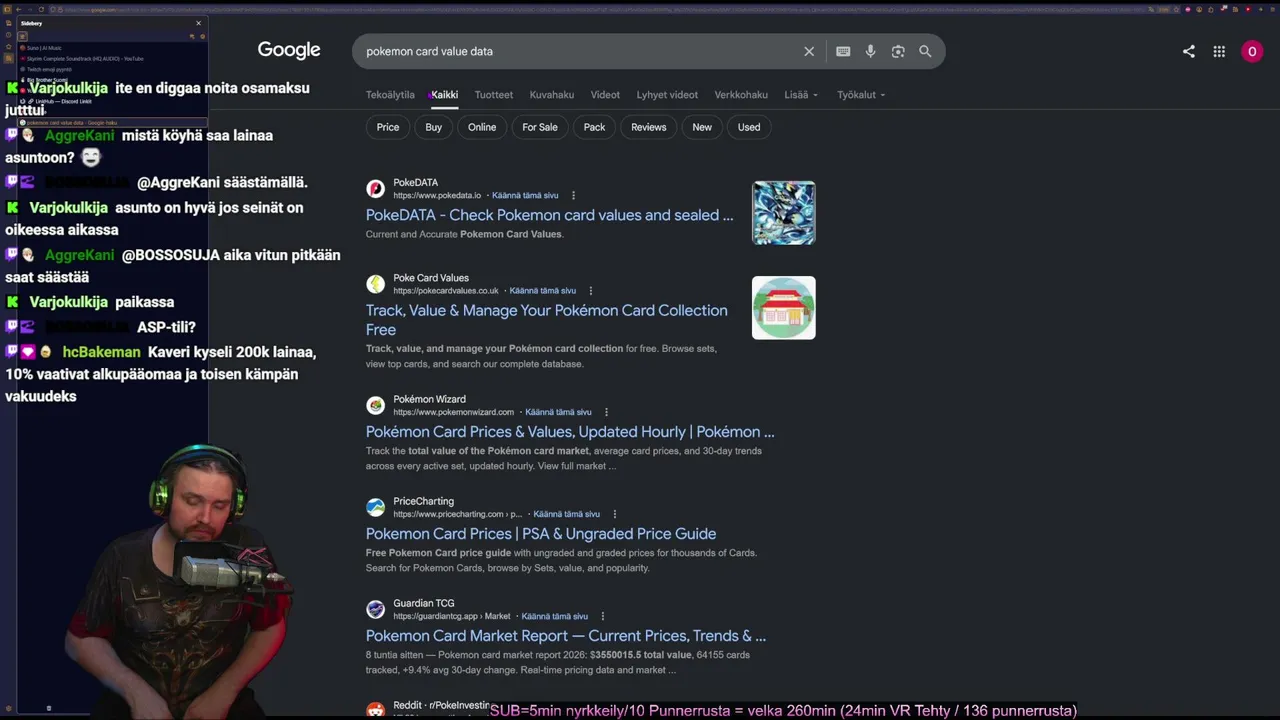Go to the Google logo homepage
The image size is (1280, 720).
pyautogui.click(x=289, y=50)
